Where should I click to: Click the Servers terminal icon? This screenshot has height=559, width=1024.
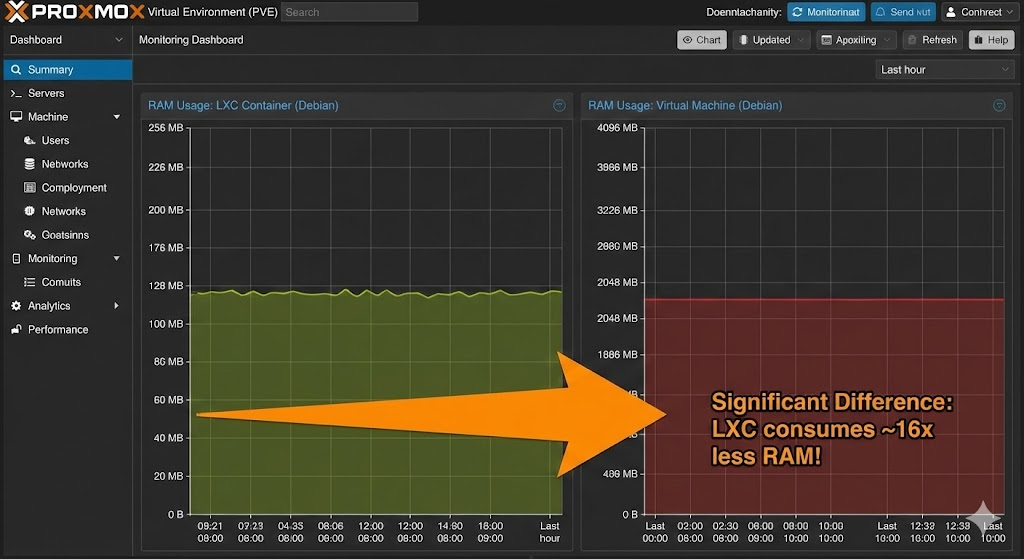16,93
